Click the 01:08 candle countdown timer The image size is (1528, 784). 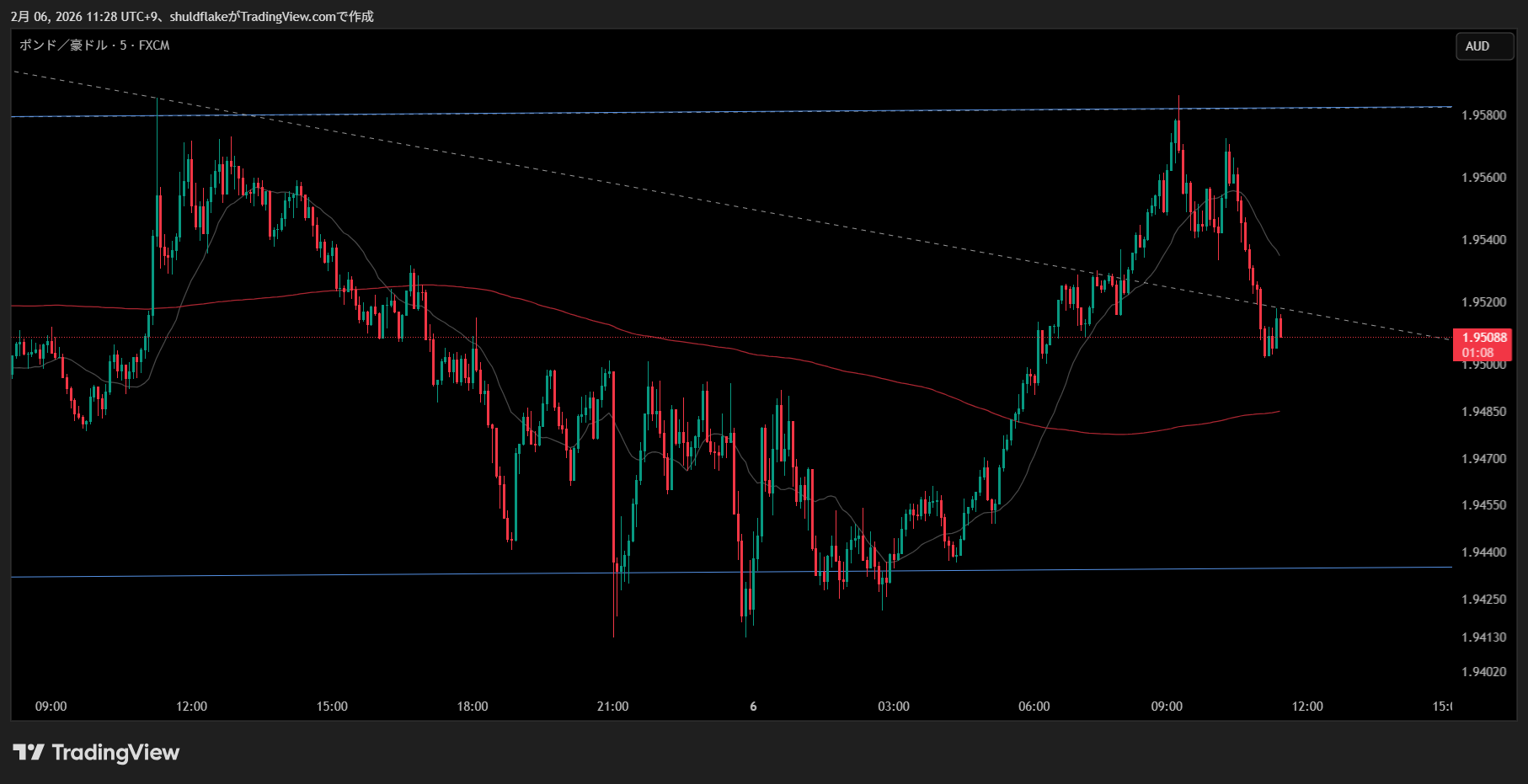click(1477, 353)
